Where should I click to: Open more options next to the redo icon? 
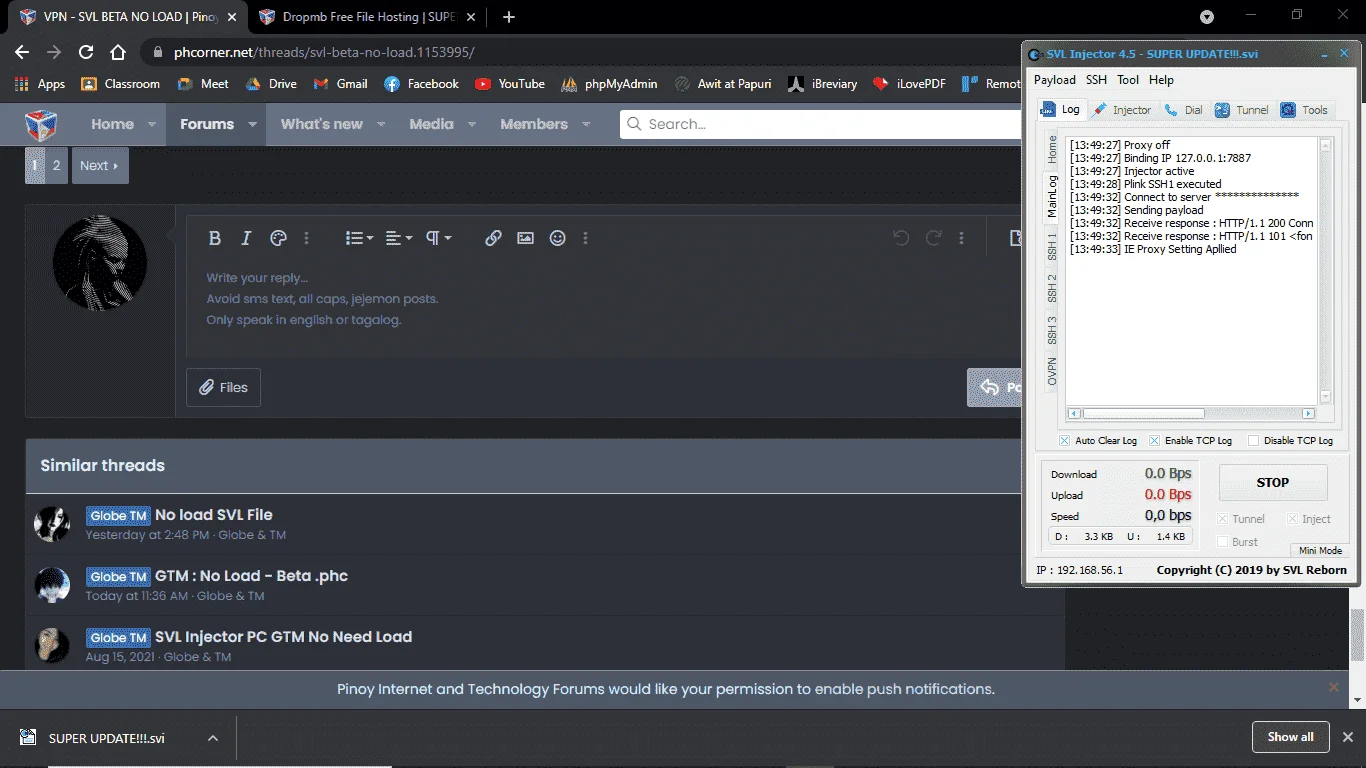(x=961, y=238)
